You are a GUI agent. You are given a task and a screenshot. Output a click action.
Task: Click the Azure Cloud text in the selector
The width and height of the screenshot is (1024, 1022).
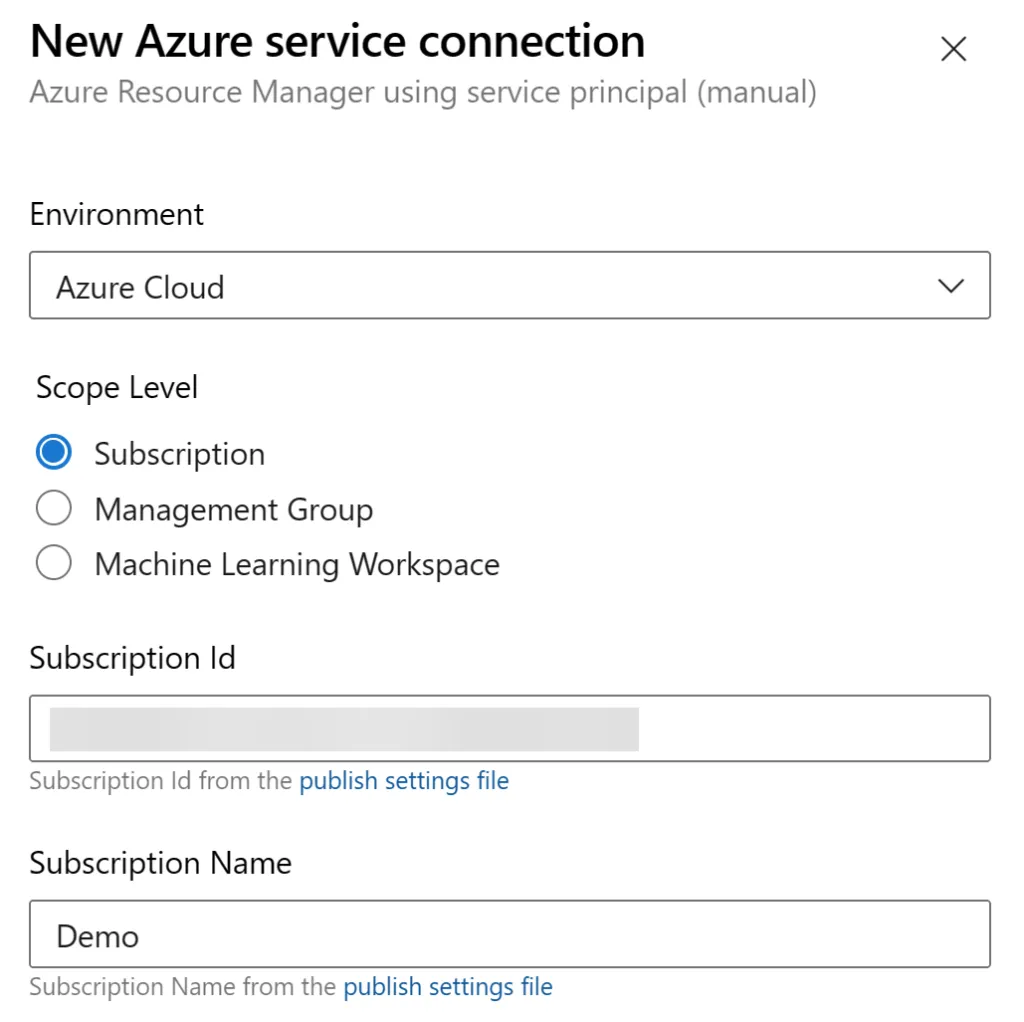(x=141, y=287)
